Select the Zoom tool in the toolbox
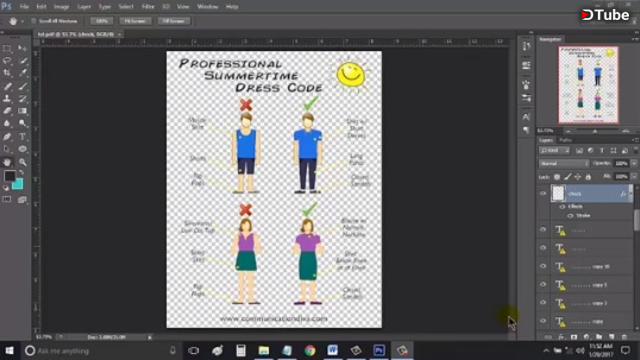This screenshot has width=640, height=360. [22, 162]
